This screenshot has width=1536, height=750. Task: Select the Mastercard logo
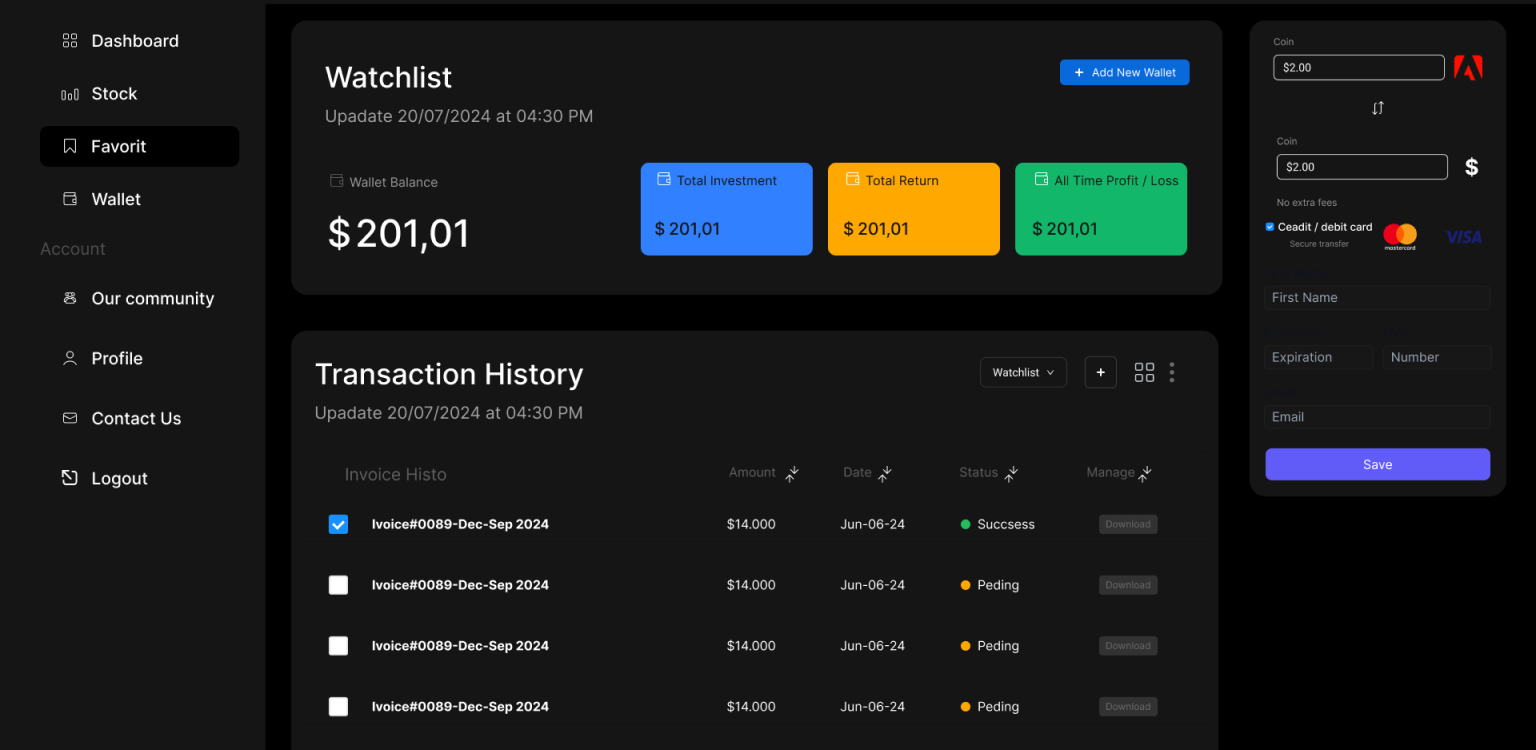point(1400,237)
